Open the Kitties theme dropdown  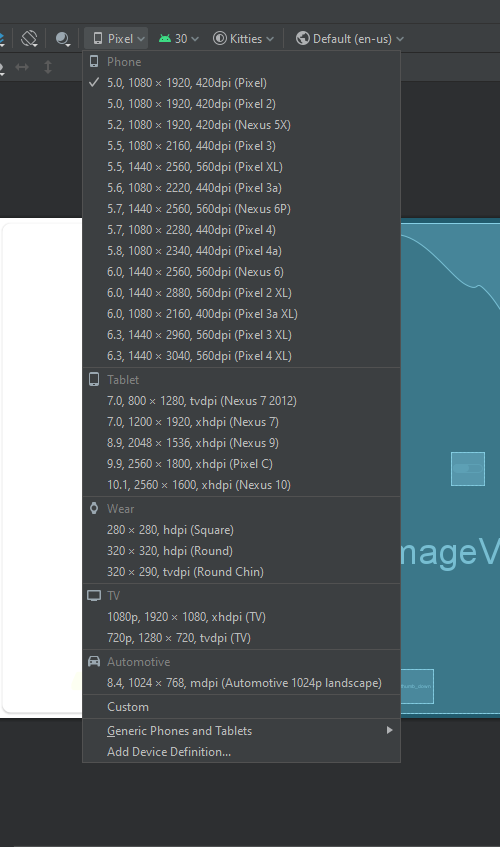point(244,39)
